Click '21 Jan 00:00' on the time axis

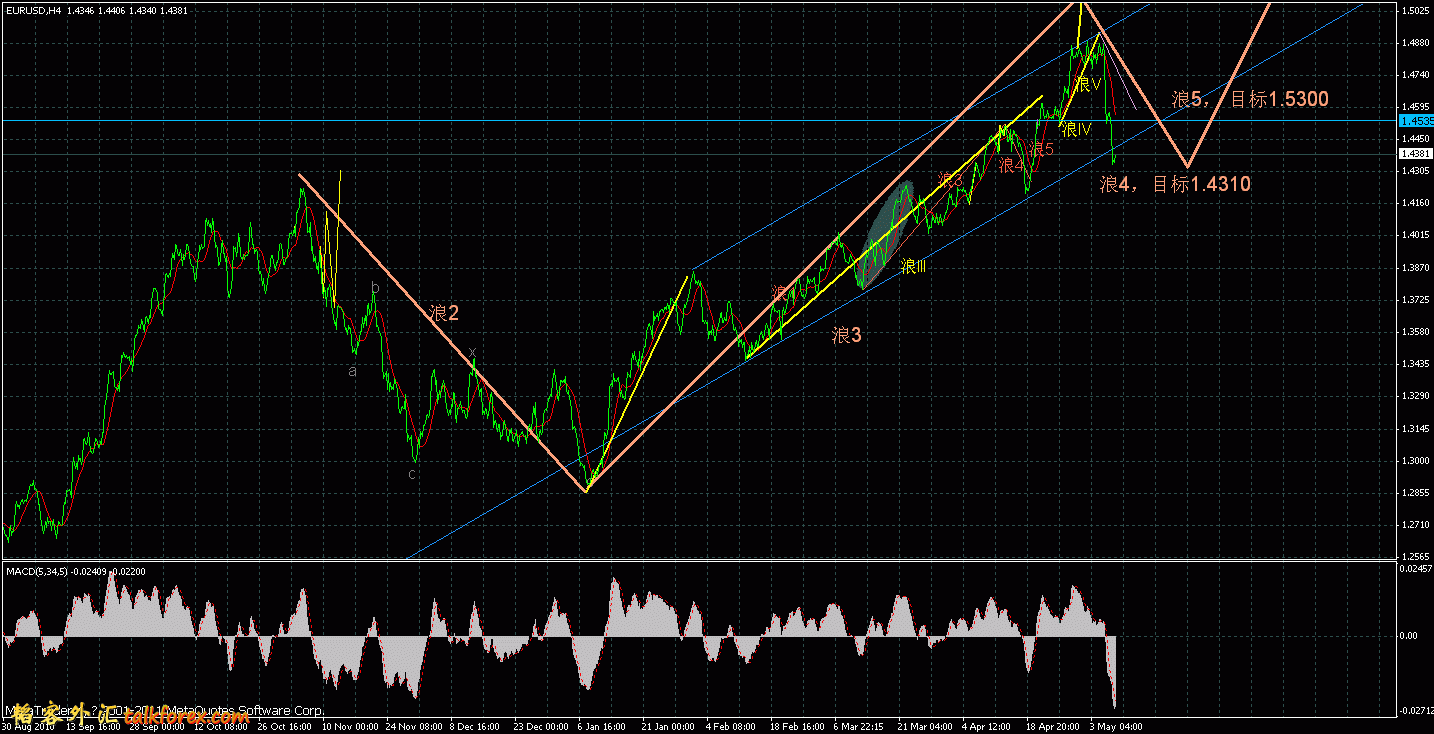click(x=669, y=728)
